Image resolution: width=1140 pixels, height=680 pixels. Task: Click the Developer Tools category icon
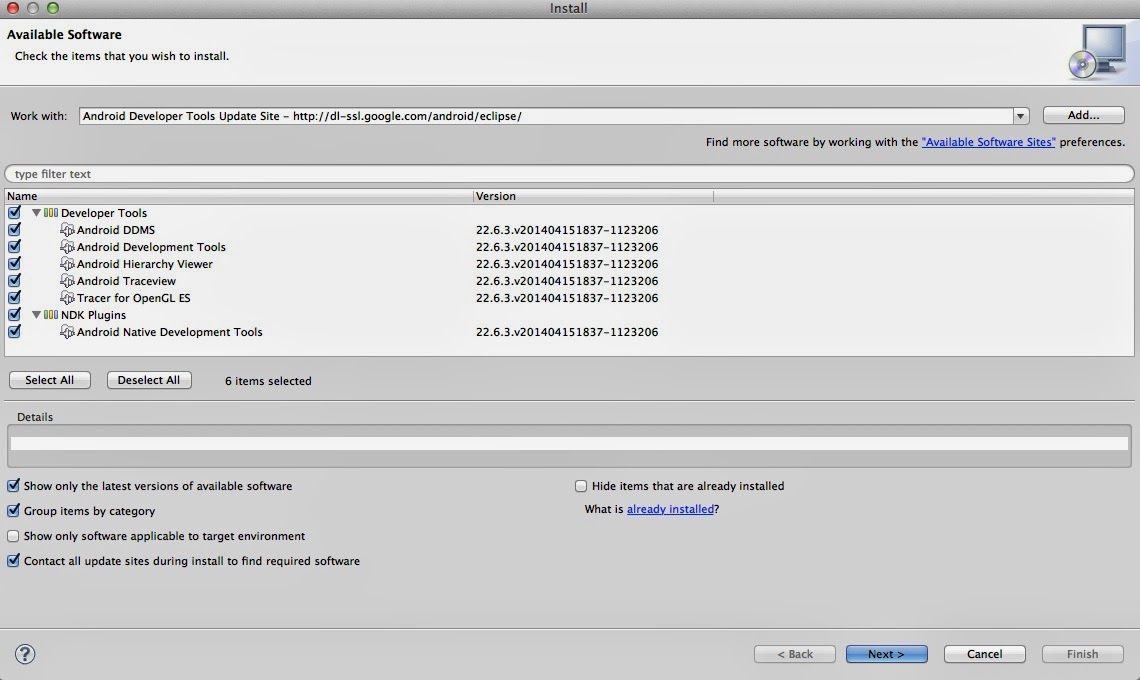coord(50,212)
